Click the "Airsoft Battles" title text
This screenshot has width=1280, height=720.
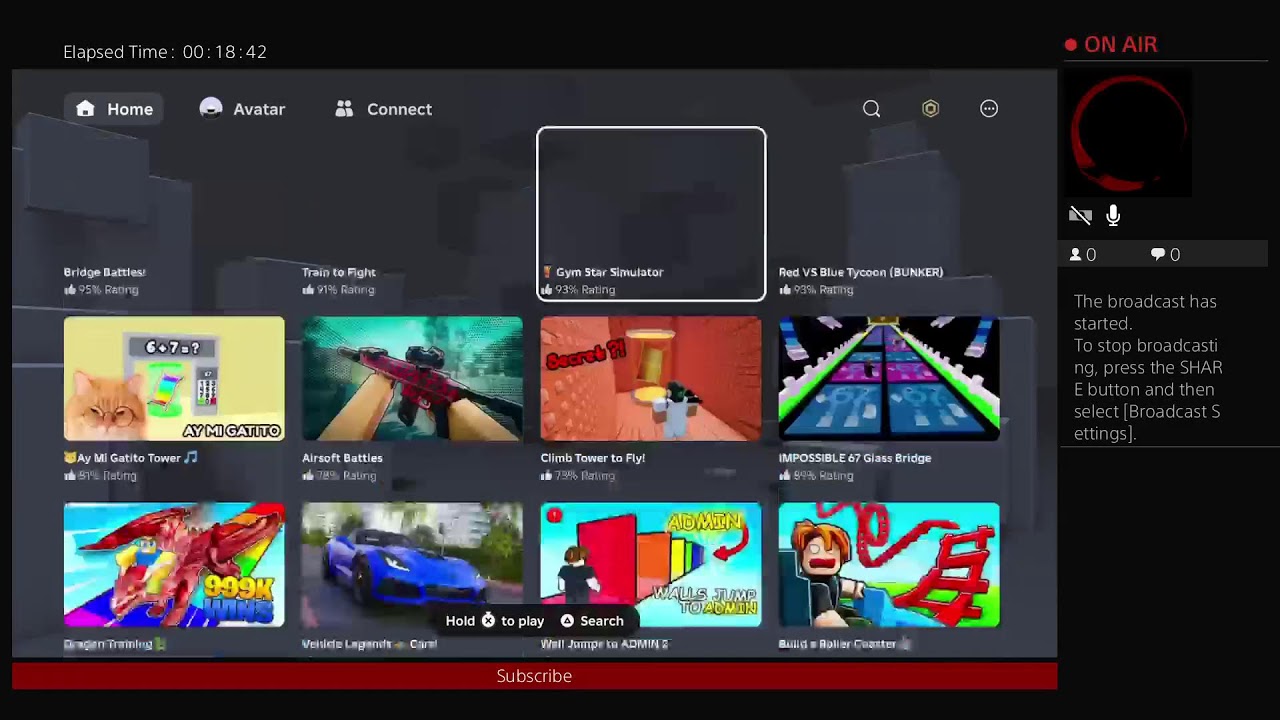pyautogui.click(x=342, y=458)
